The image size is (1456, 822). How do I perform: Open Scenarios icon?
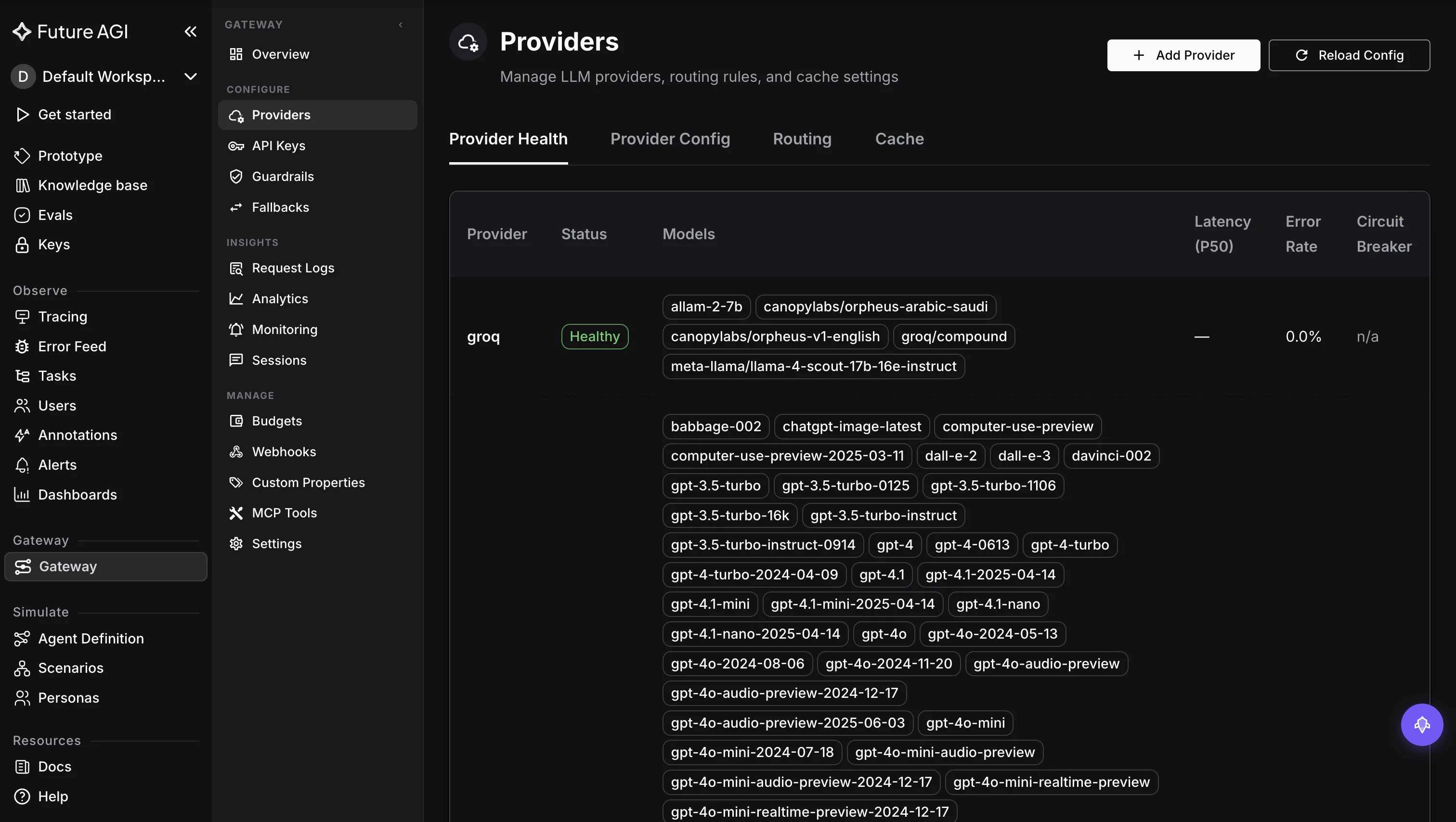22,668
